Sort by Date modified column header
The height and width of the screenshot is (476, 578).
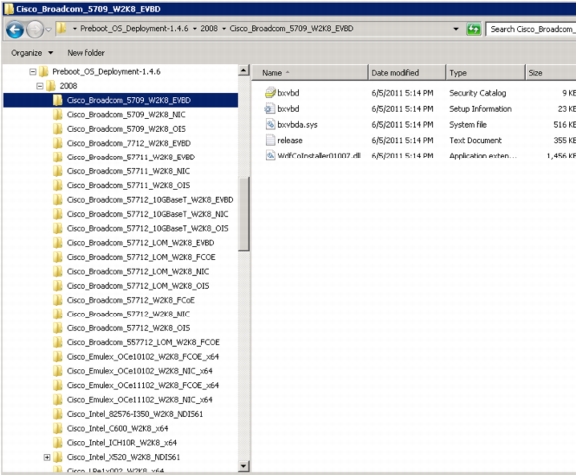coord(407,73)
